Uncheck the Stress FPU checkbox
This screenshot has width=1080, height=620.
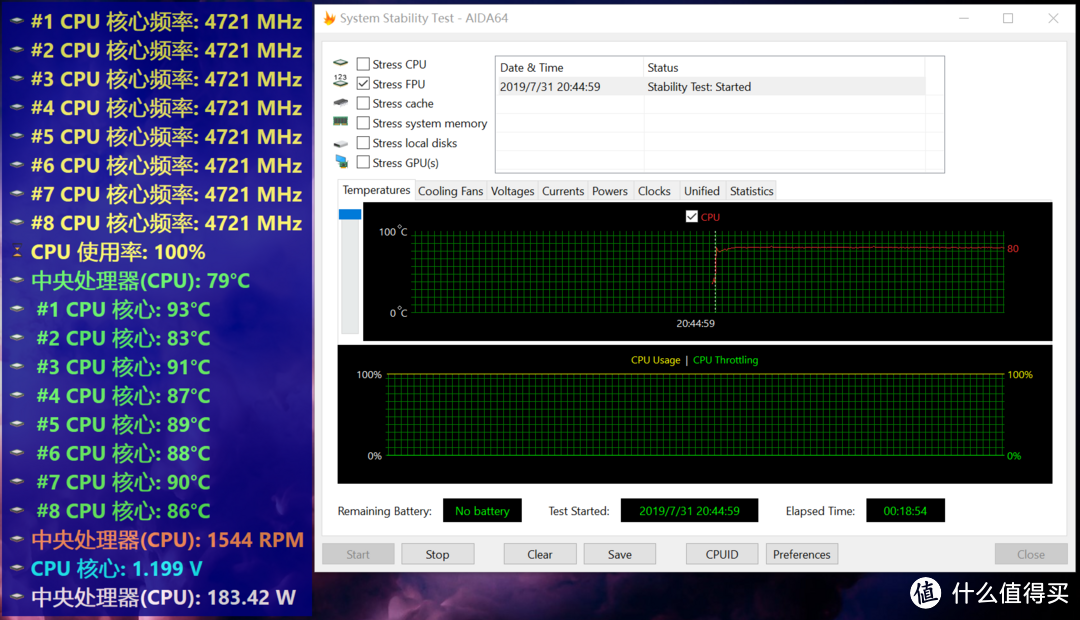click(363, 83)
